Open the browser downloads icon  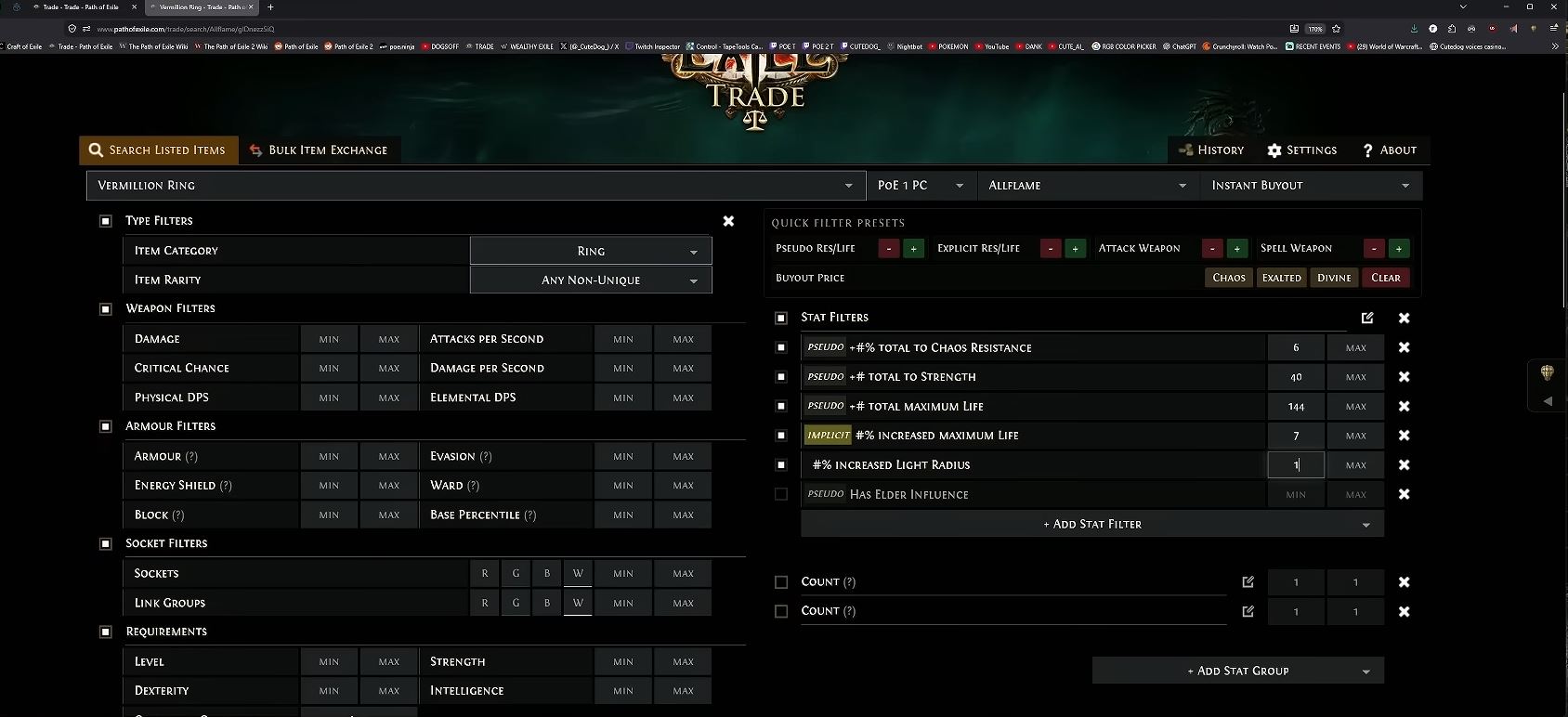point(1414,29)
